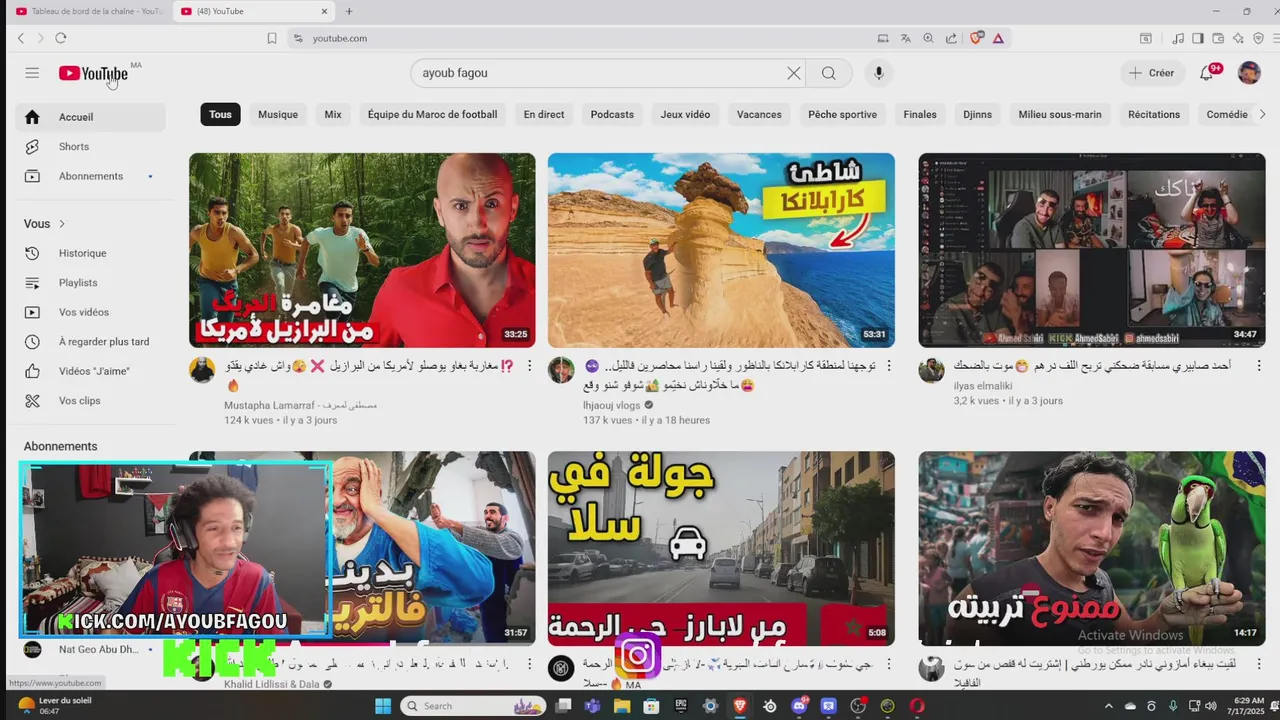
Task: Select the Pêche sportive chip
Action: tap(842, 114)
